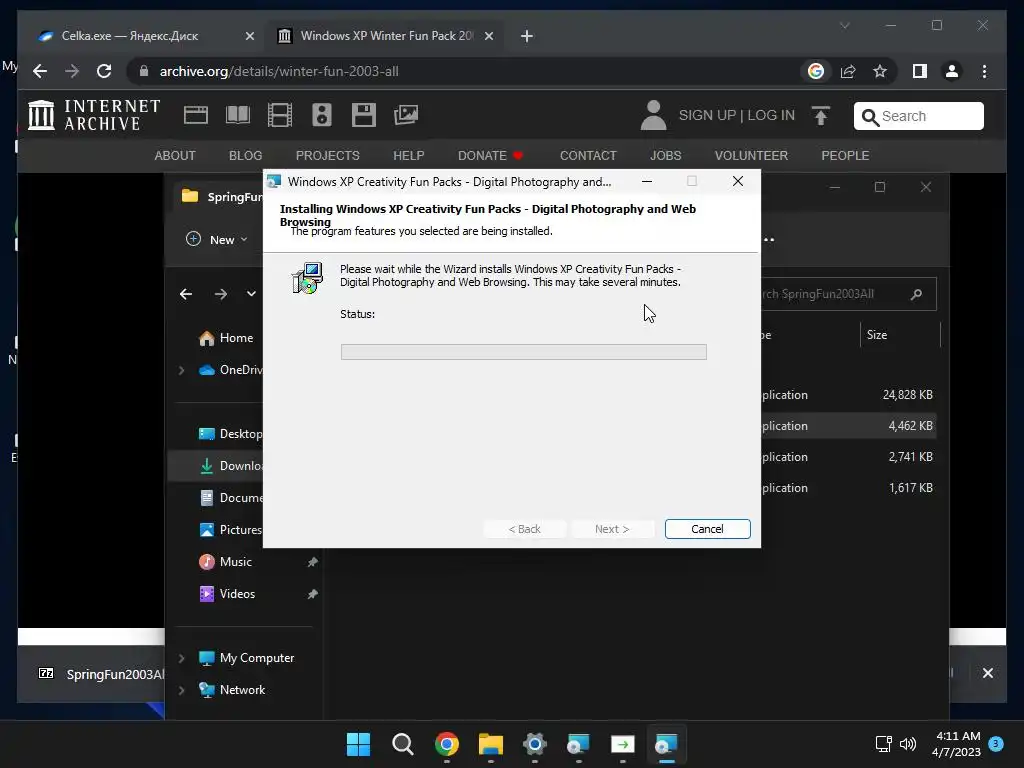Screen dimensions: 1024x768
Task: Open the JOBS link
Action: (x=665, y=155)
